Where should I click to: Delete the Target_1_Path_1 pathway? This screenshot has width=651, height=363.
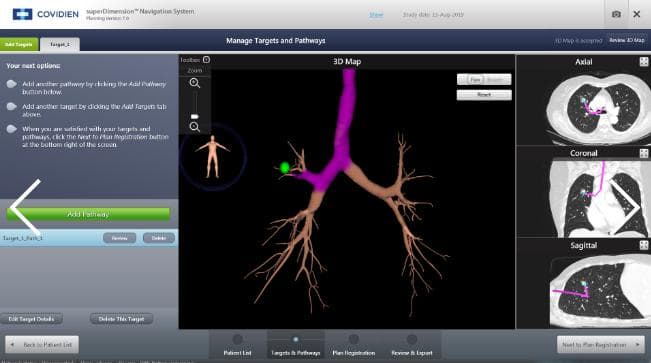(159, 238)
